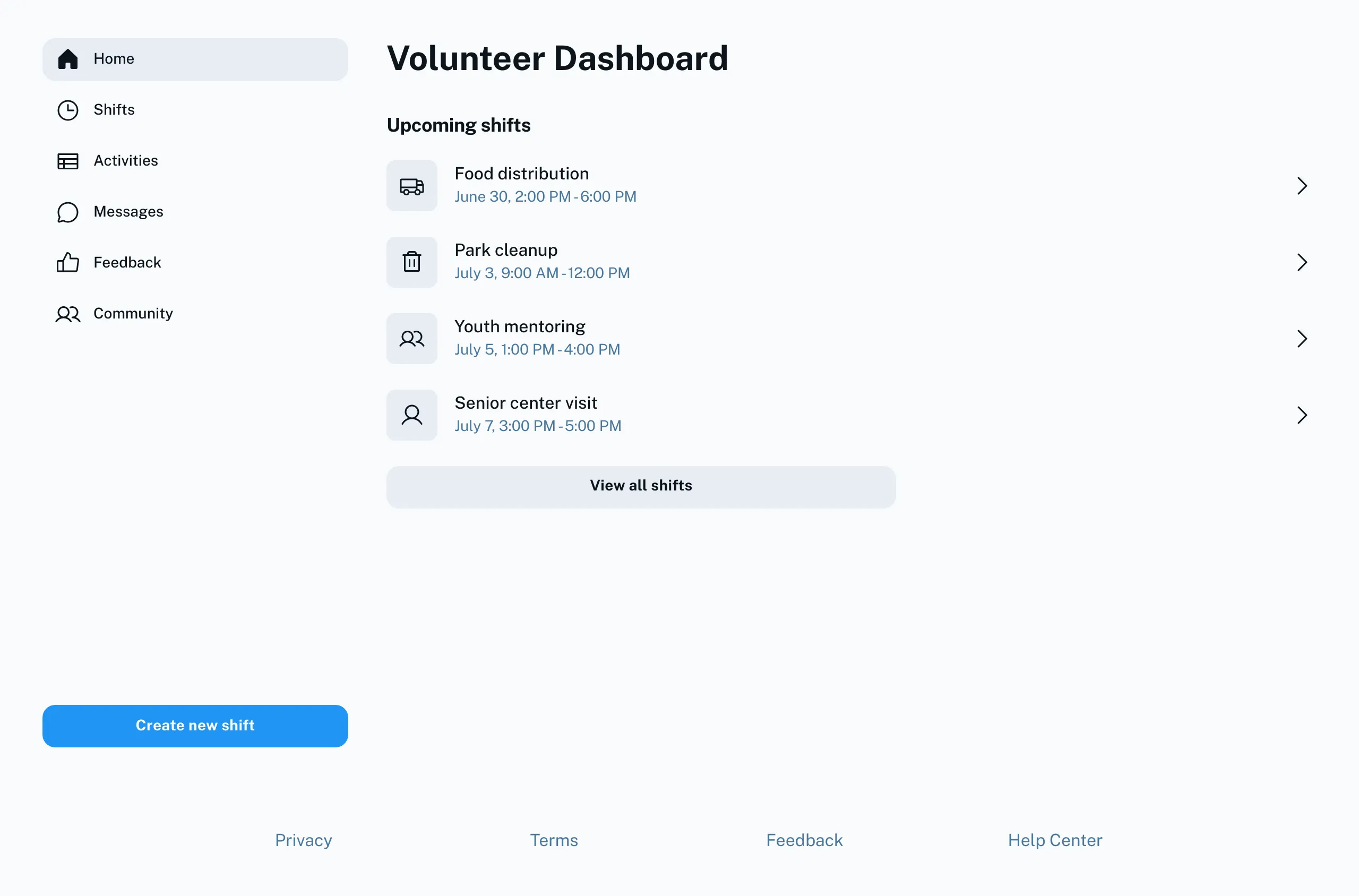The image size is (1359, 896).
Task: Click the Activities table icon
Action: coord(67,161)
